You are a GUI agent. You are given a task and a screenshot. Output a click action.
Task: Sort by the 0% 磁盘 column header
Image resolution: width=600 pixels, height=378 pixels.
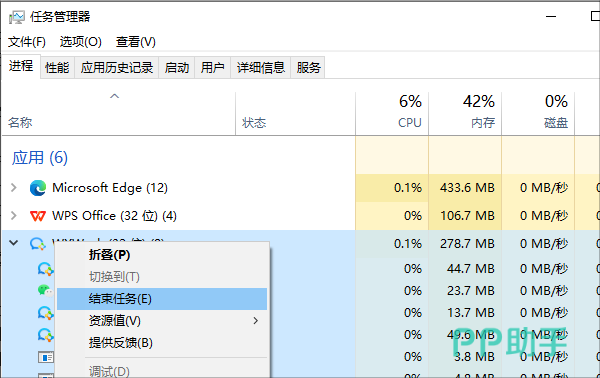(x=538, y=114)
